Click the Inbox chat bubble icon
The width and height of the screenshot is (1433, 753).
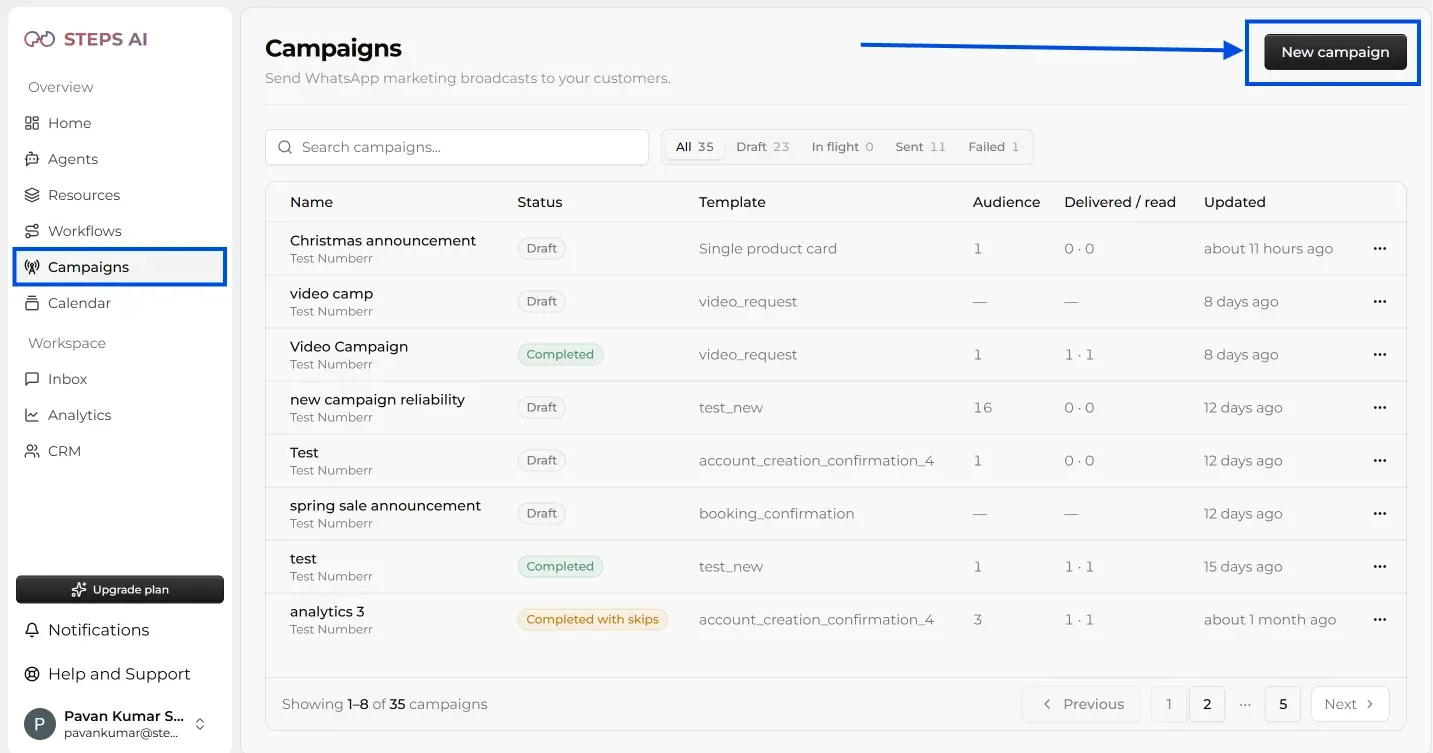click(32, 379)
